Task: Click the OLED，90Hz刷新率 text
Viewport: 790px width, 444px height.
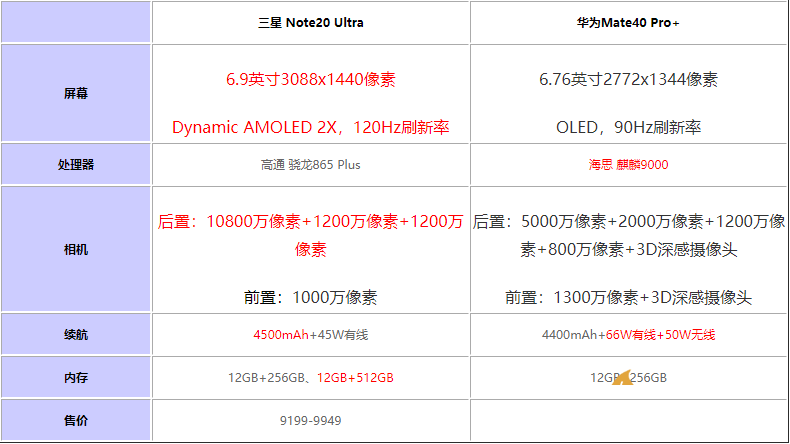Action: click(x=628, y=128)
